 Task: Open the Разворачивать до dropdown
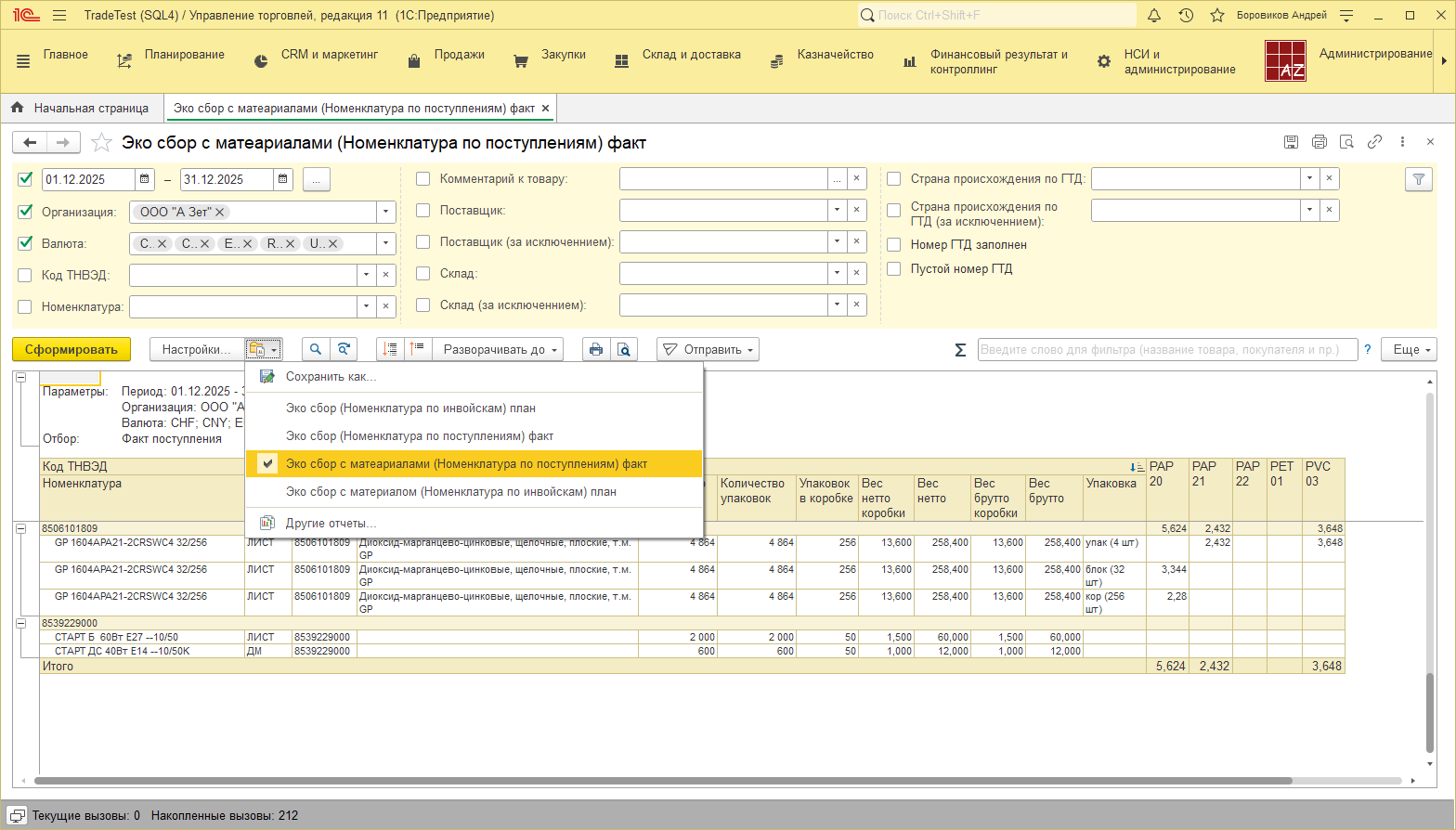502,350
